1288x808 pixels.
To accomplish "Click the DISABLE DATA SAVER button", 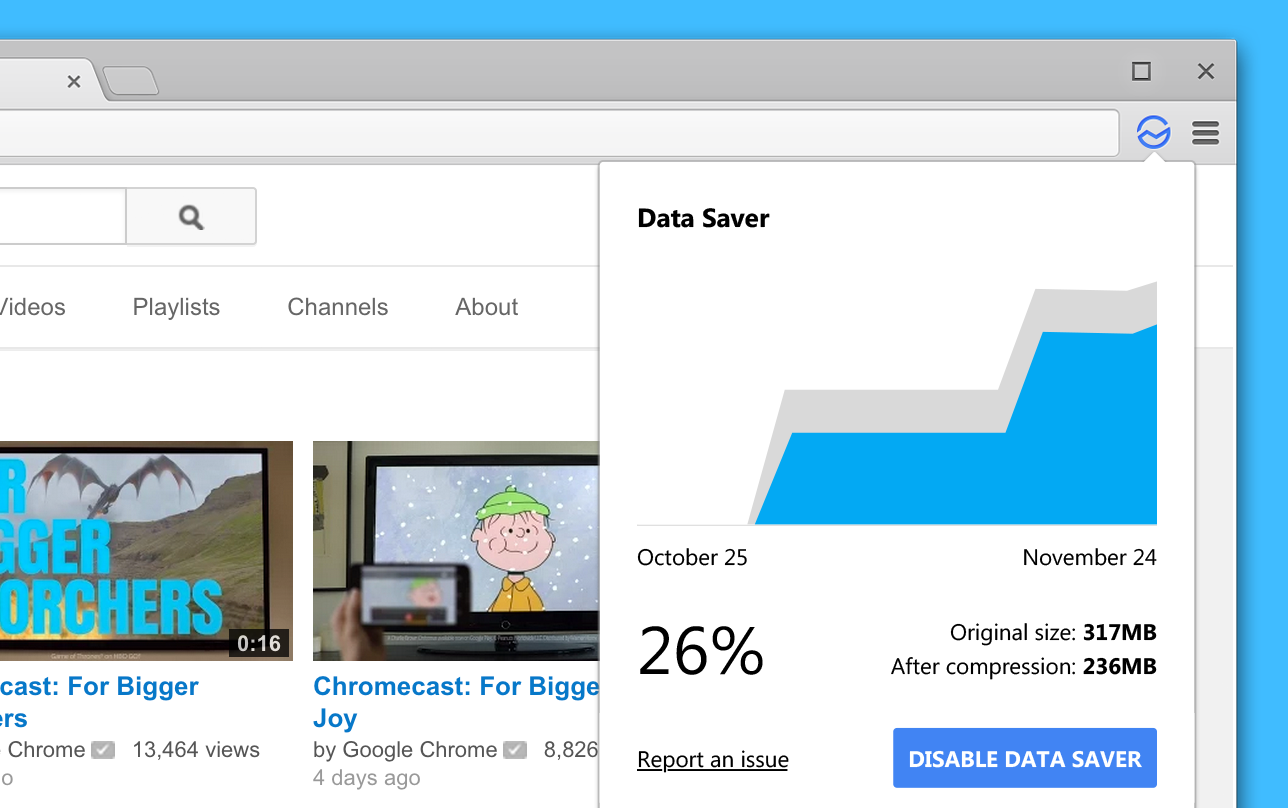I will point(1024,758).
